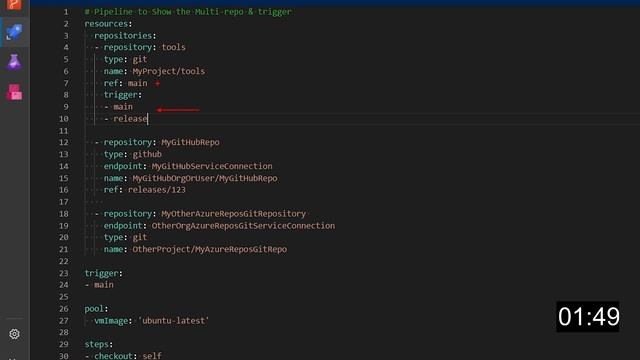This screenshot has height=360, width=640.
Task: Click the '- release' entry on line 10
Action: pyautogui.click(x=126, y=118)
